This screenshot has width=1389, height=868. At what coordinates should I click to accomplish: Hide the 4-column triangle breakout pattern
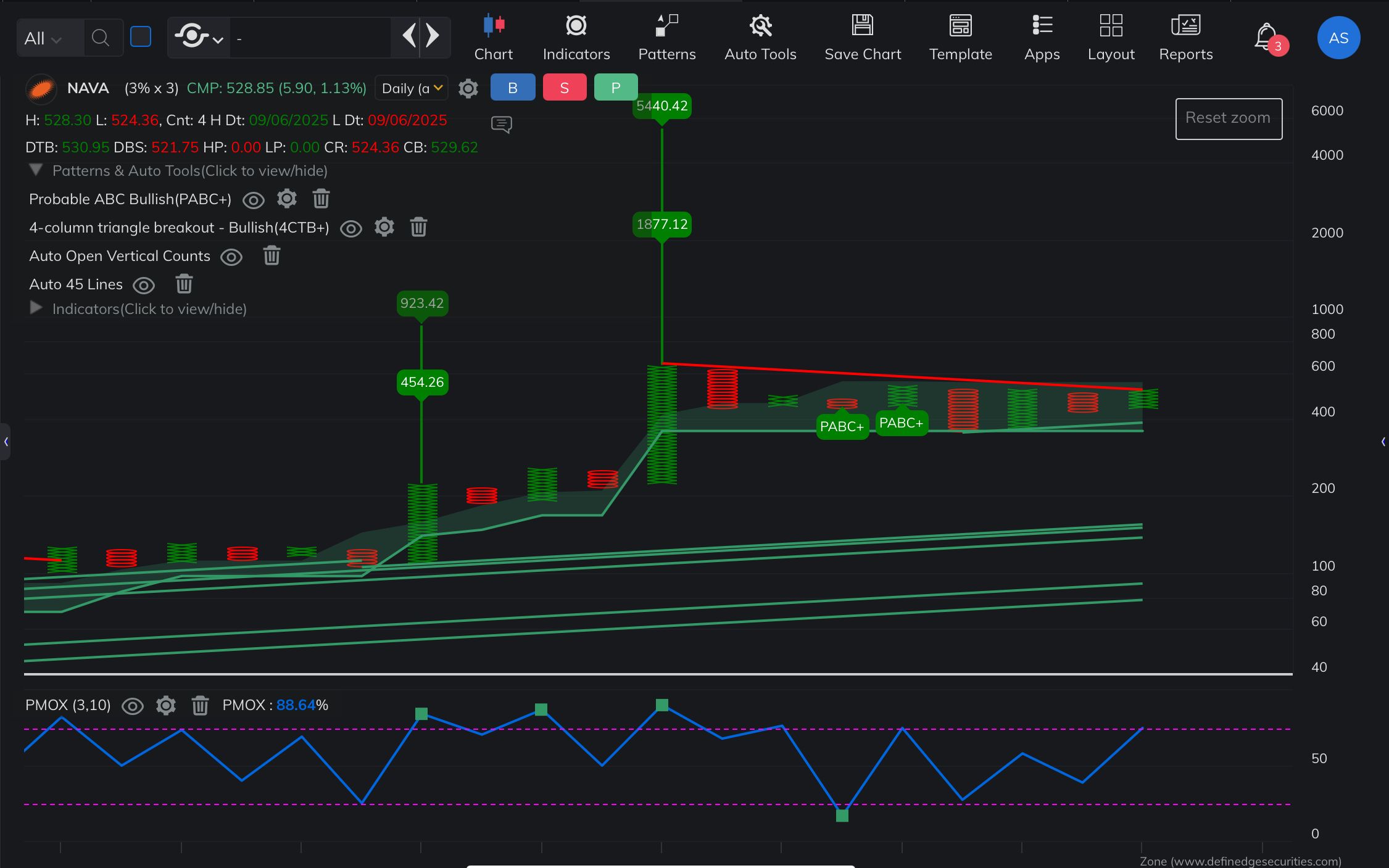(x=351, y=228)
